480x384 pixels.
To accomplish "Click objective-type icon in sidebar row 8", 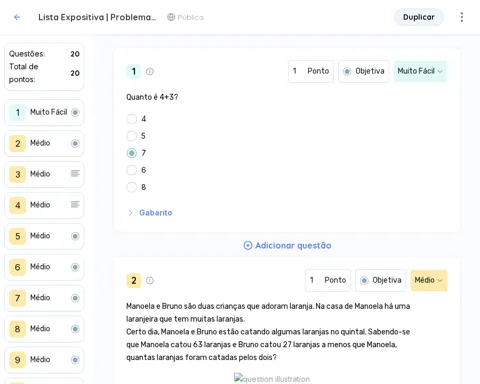I will tap(75, 329).
